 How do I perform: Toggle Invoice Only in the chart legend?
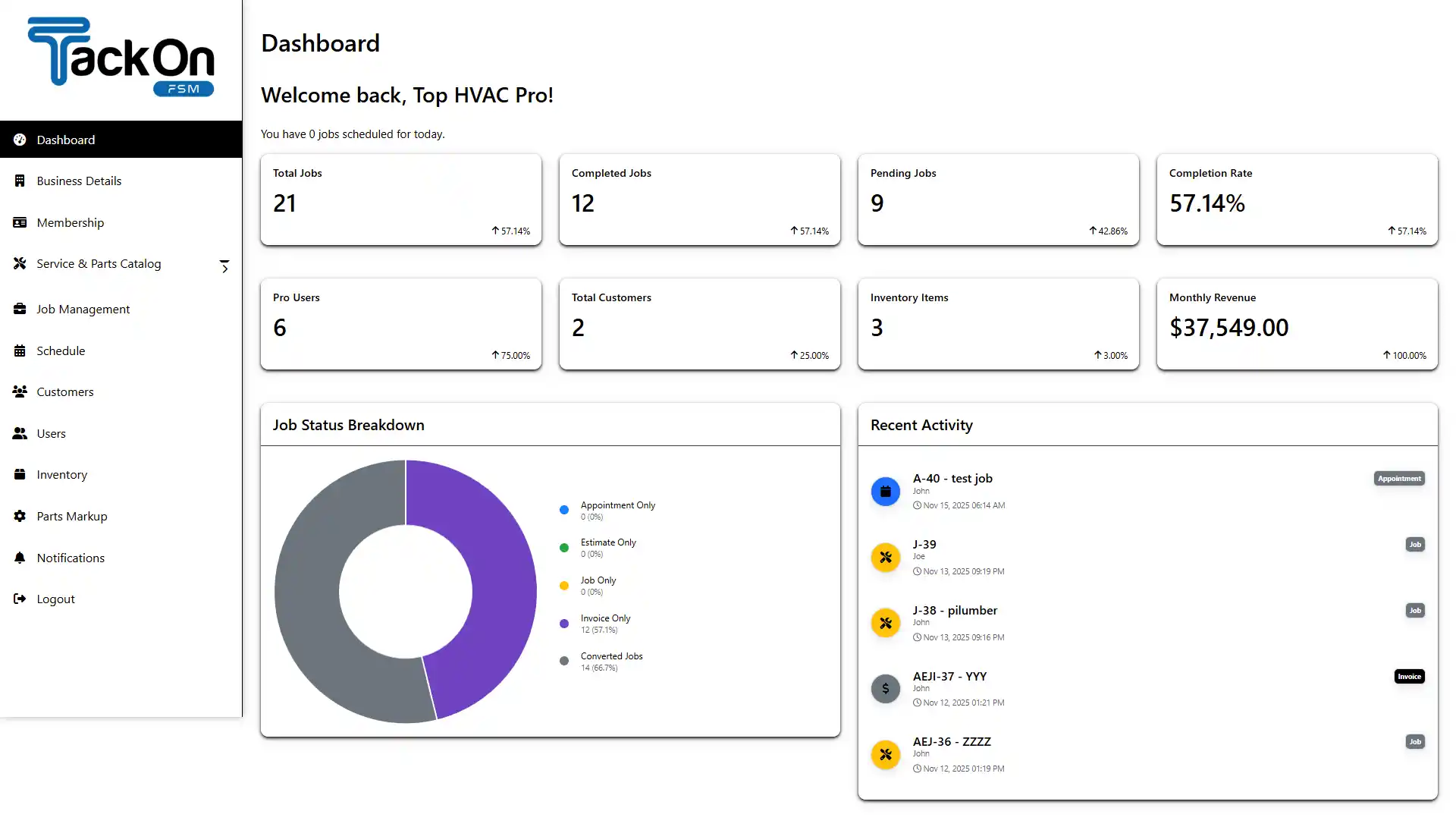604,622
